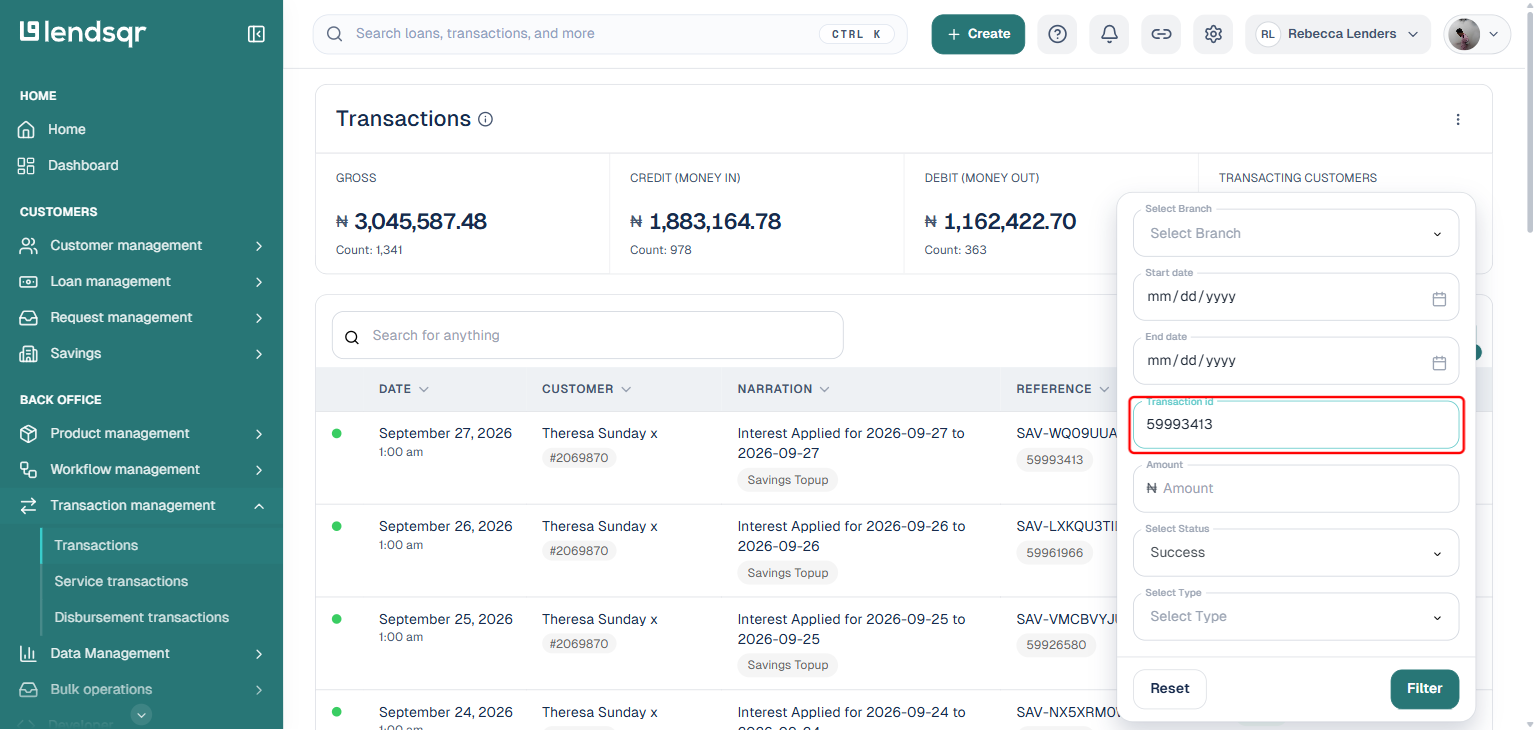
Task: Click the search magnifier in top search bar
Action: pos(335,34)
